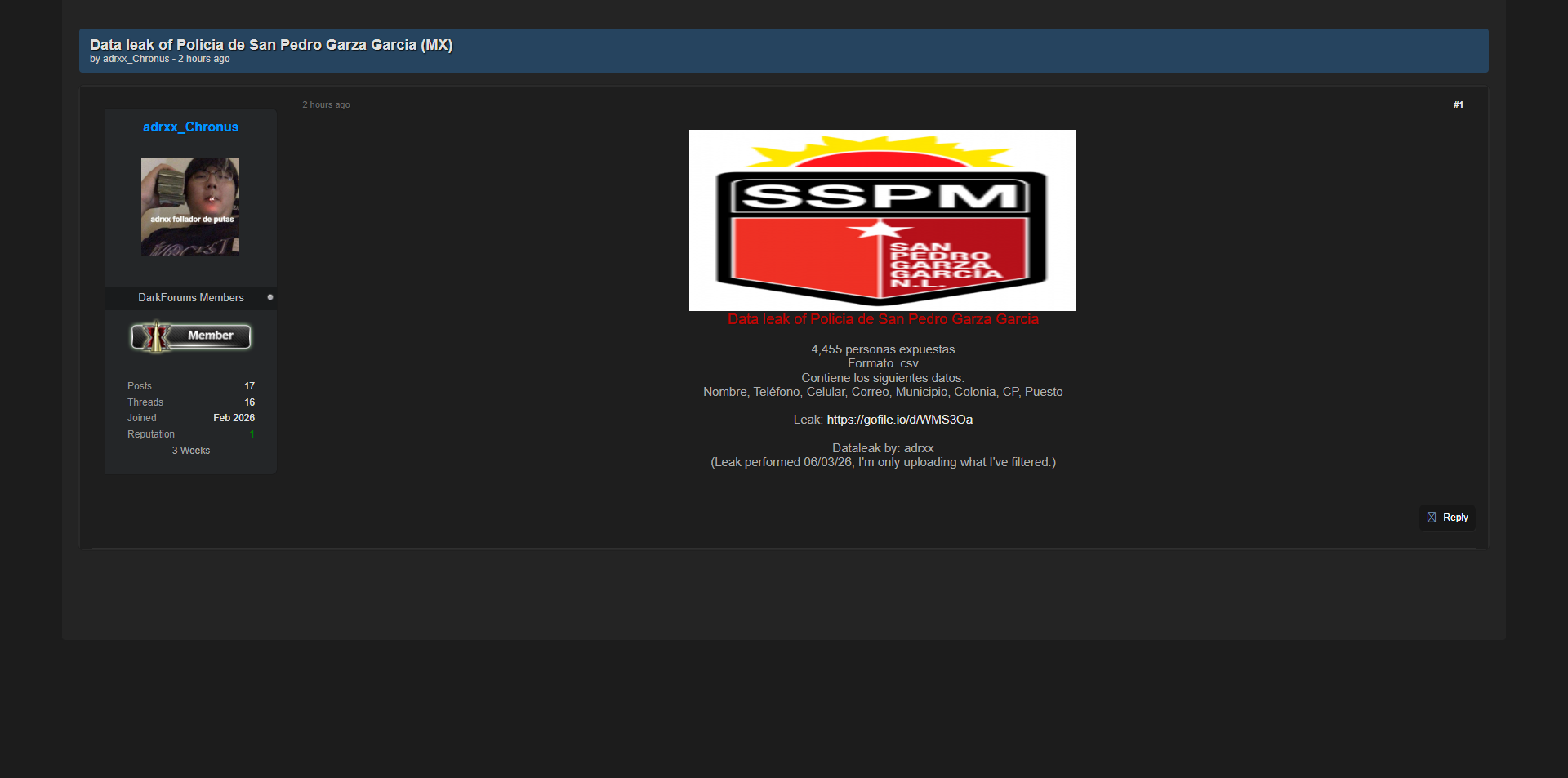Open the adrxx_Chronus profile avatar

pos(190,207)
